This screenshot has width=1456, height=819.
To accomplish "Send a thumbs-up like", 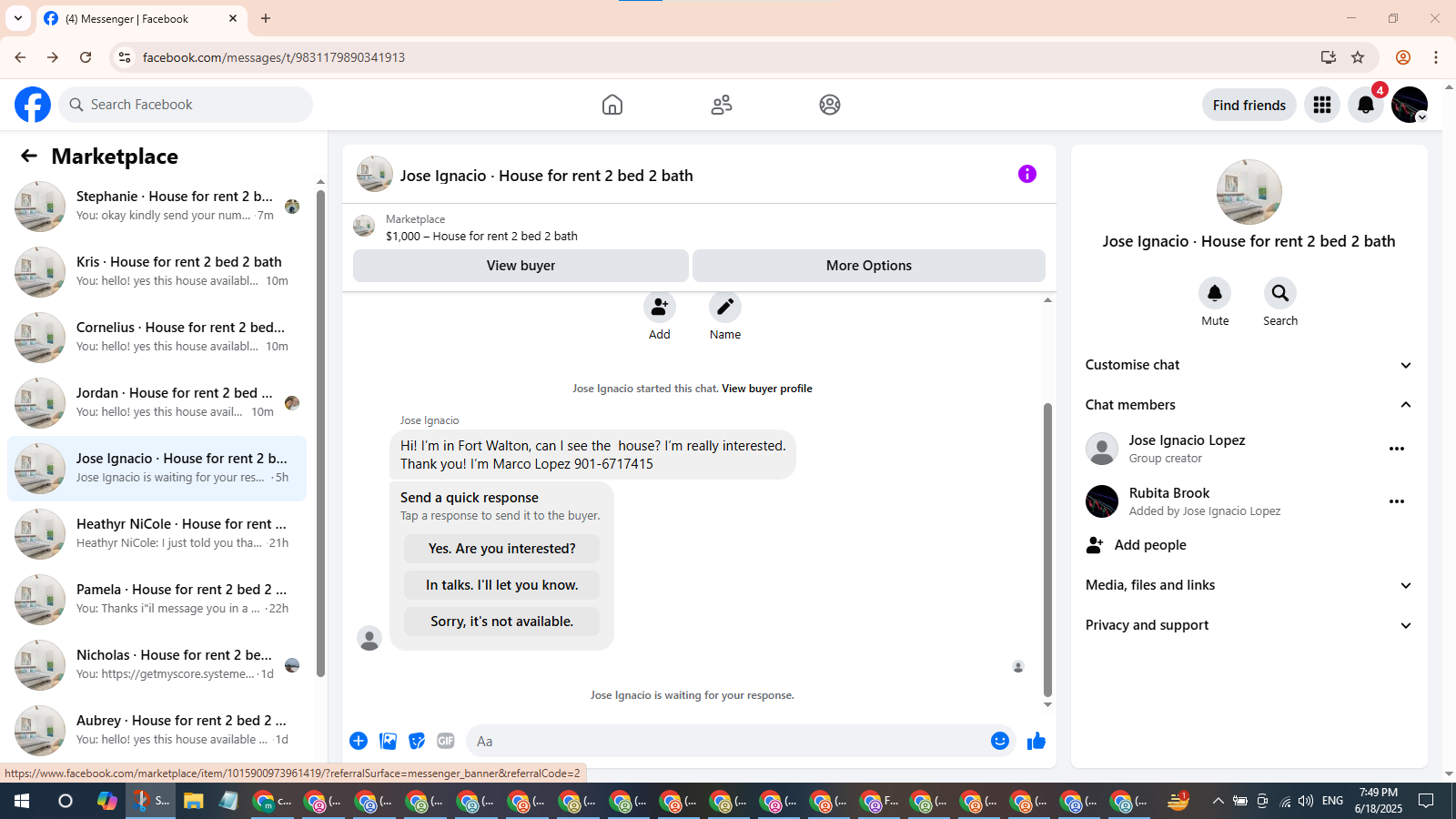I will pyautogui.click(x=1036, y=741).
